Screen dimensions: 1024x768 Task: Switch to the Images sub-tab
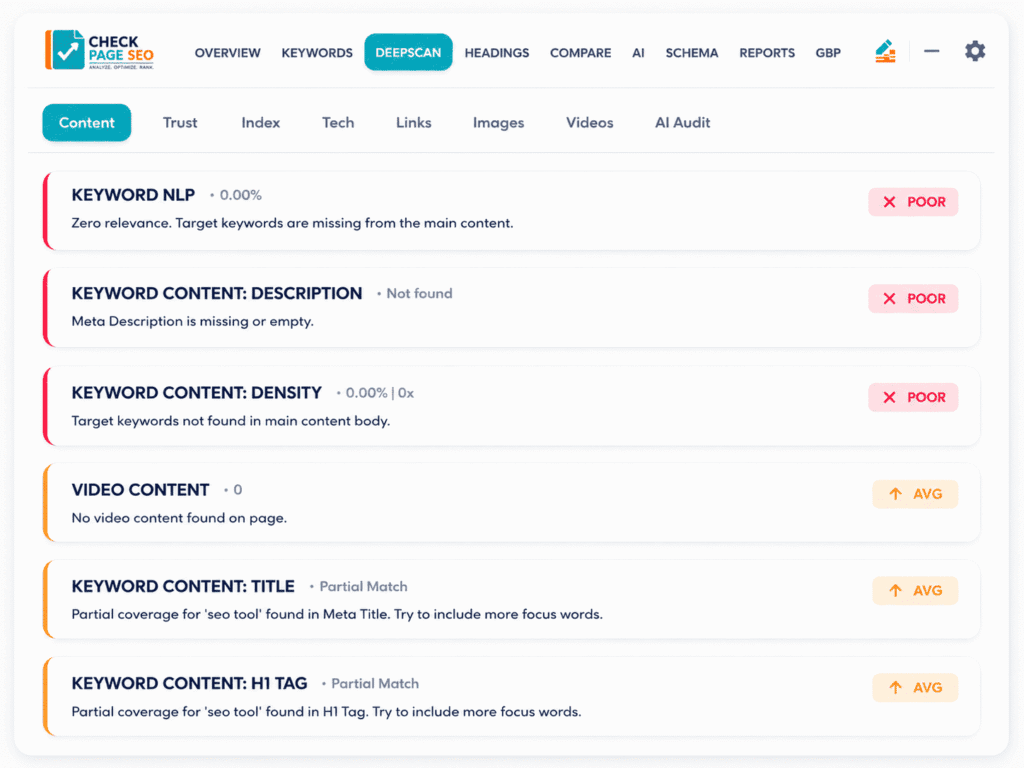tap(498, 123)
